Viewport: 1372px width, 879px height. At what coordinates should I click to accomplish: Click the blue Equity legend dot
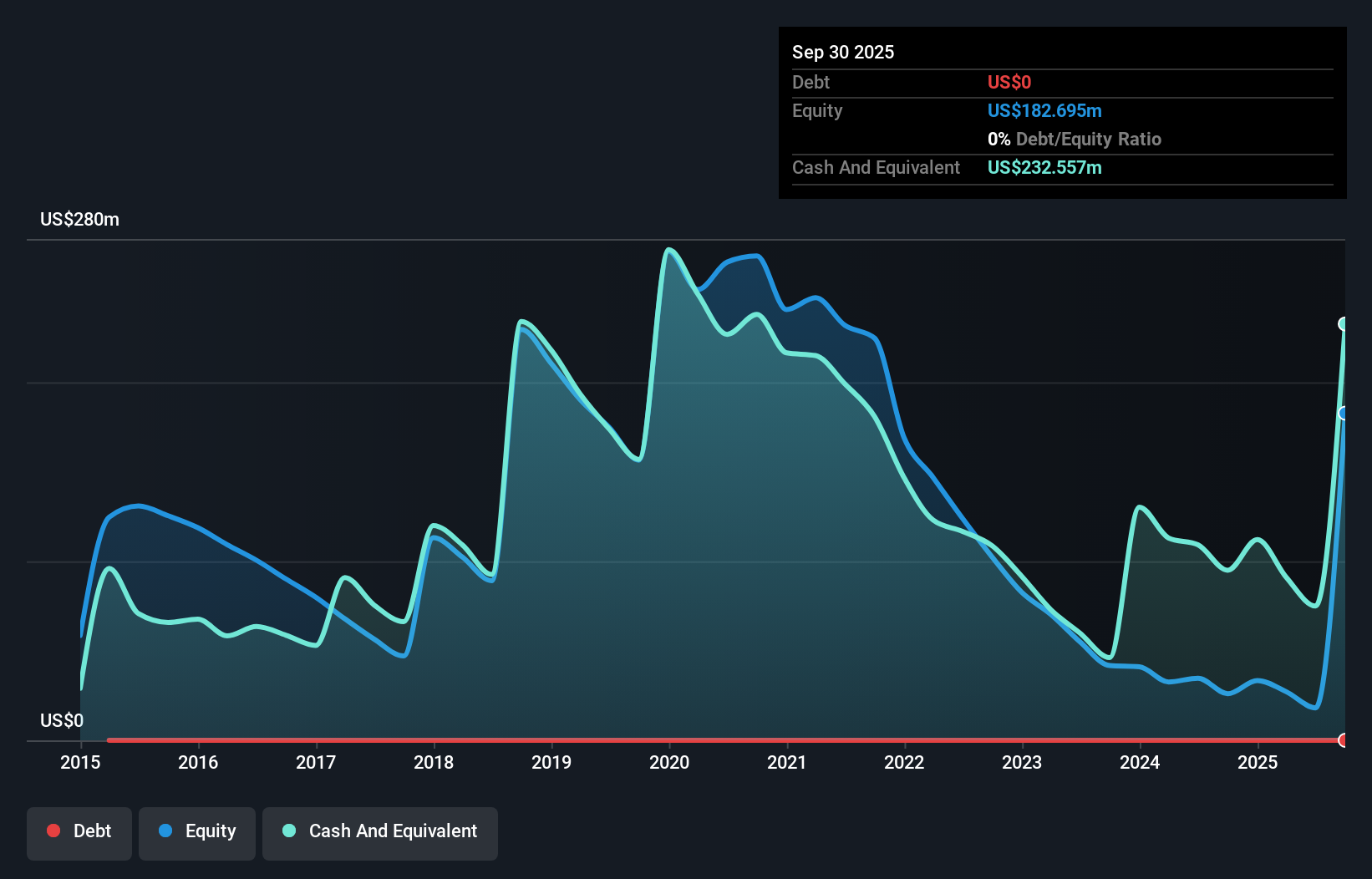166,831
